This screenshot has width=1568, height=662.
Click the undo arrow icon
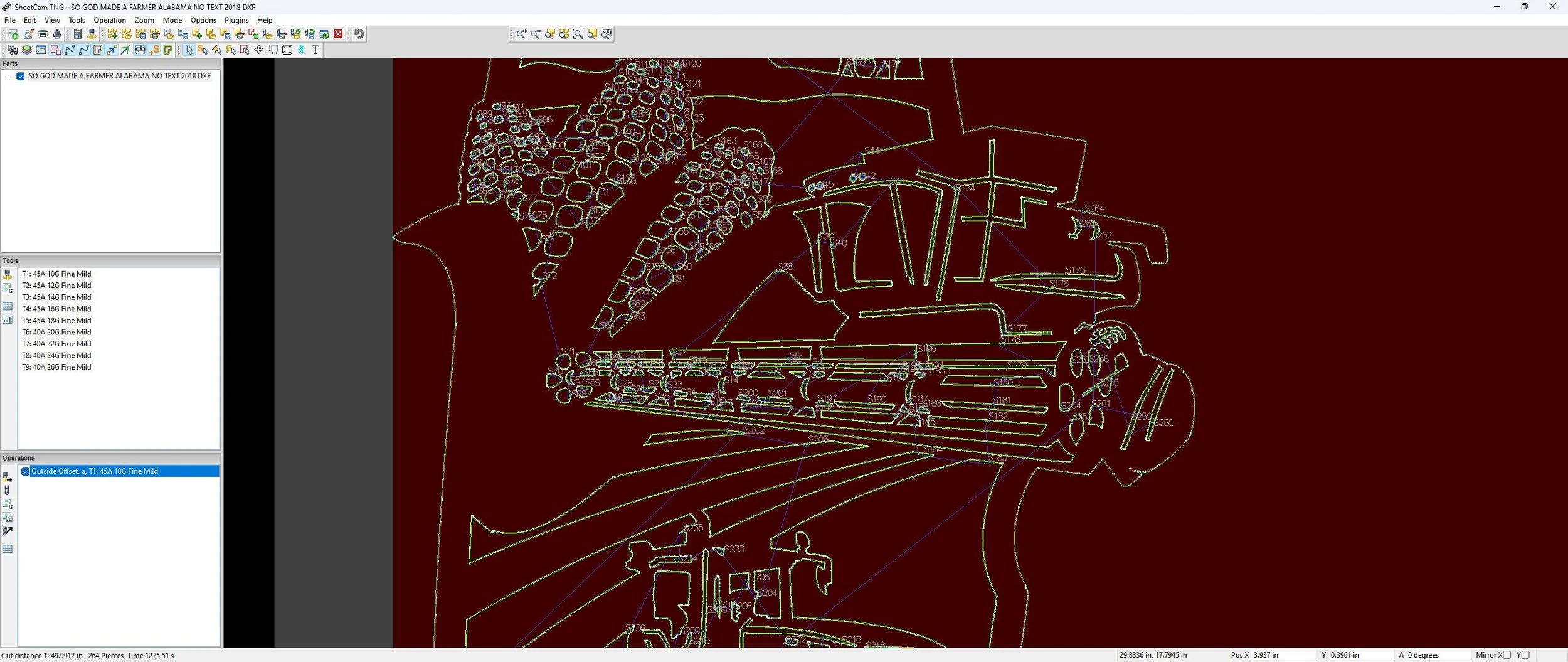click(359, 34)
